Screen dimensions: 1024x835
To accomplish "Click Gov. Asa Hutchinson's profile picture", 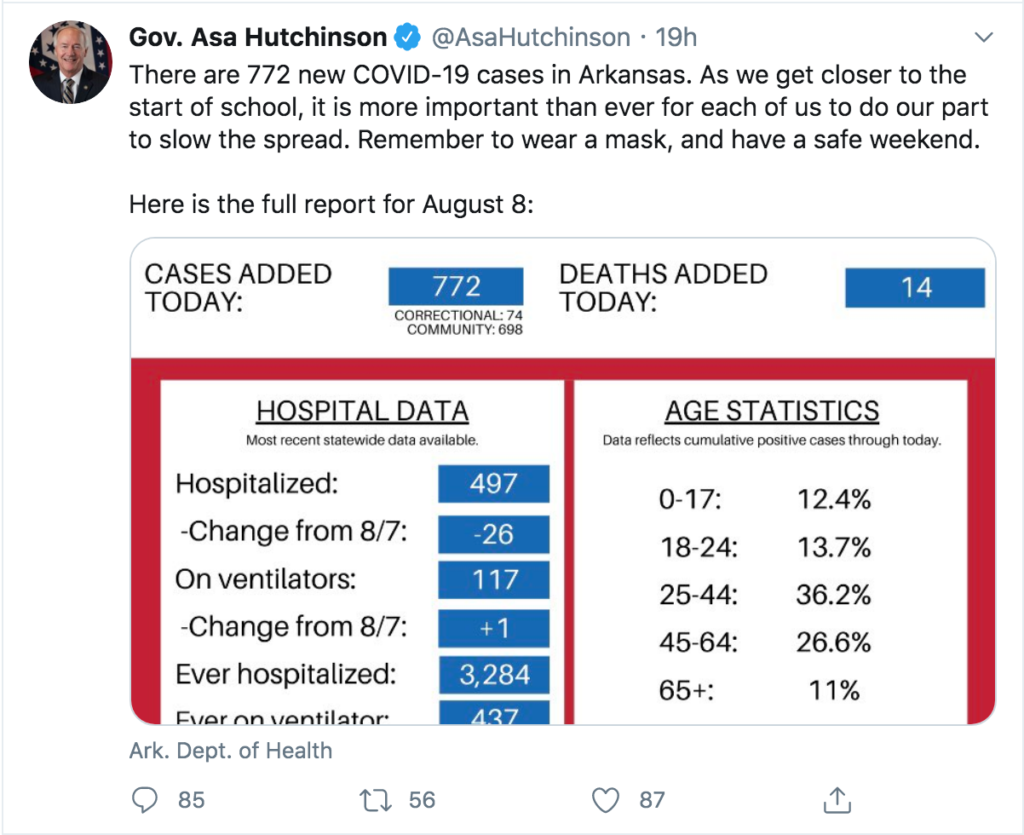I will click(x=71, y=62).
